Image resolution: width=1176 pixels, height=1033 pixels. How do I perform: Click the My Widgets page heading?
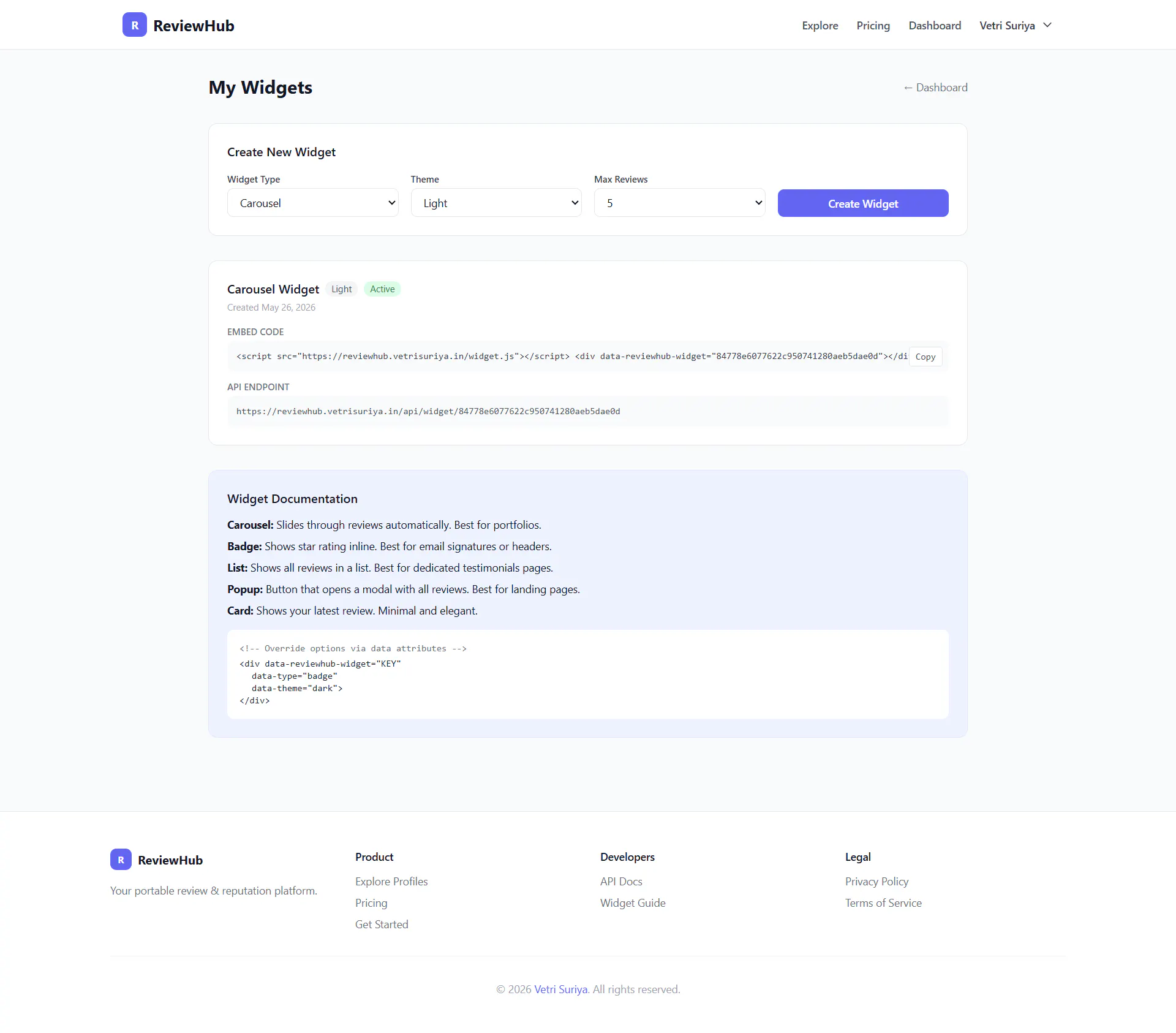coord(260,88)
